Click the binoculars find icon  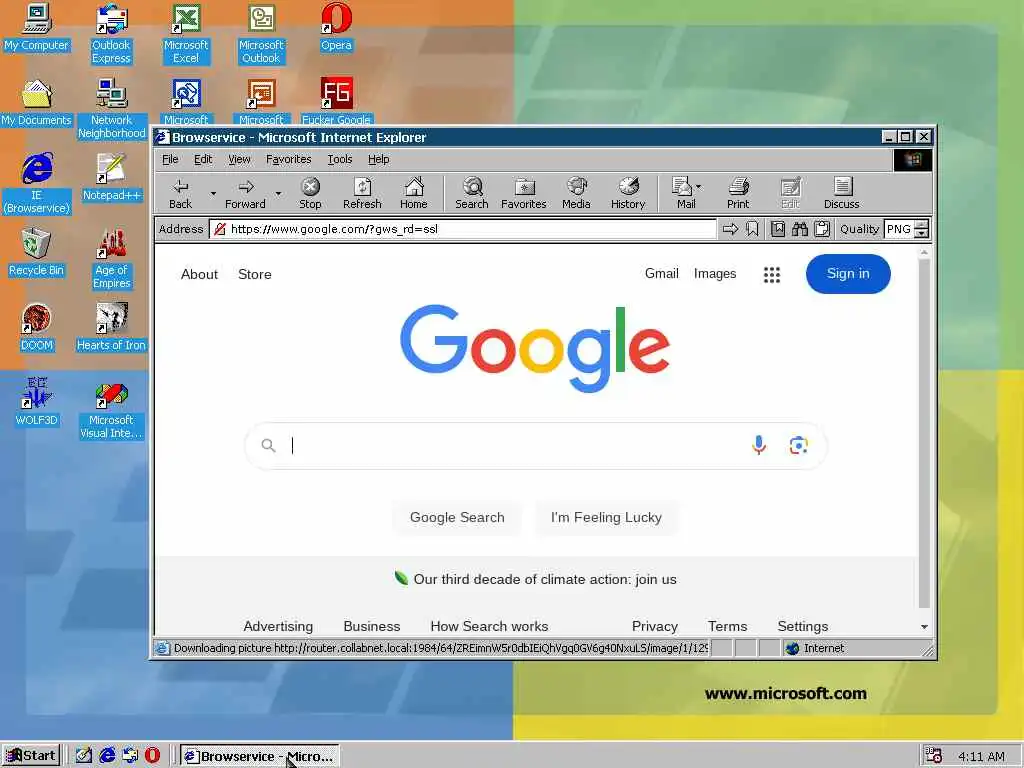800,229
